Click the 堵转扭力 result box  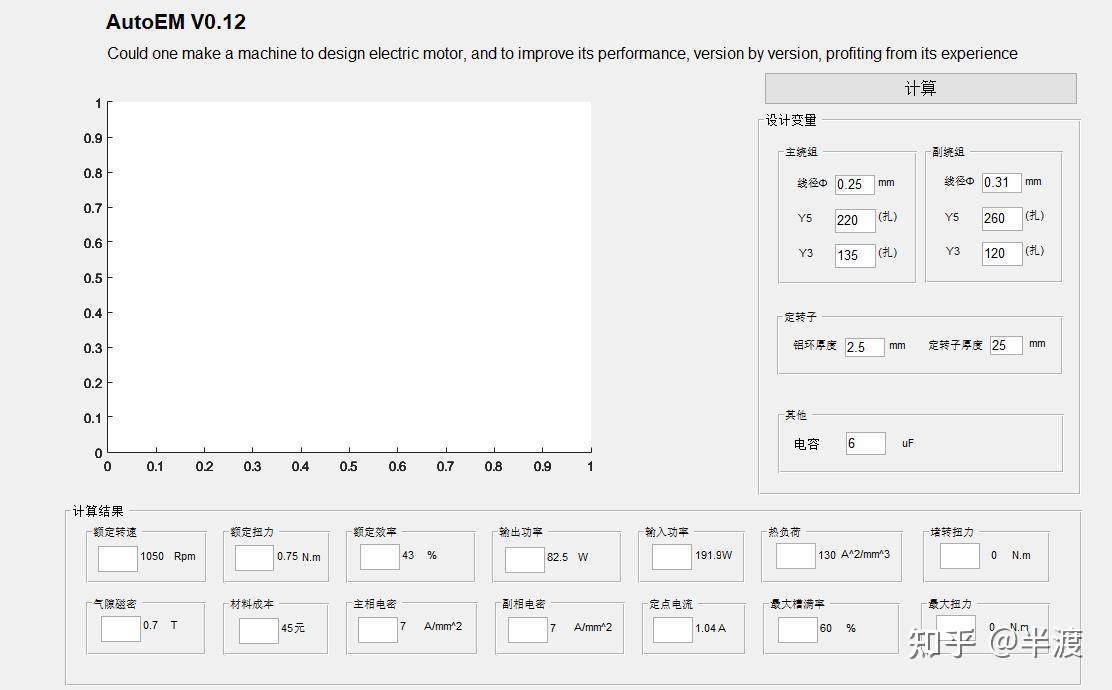(960, 556)
